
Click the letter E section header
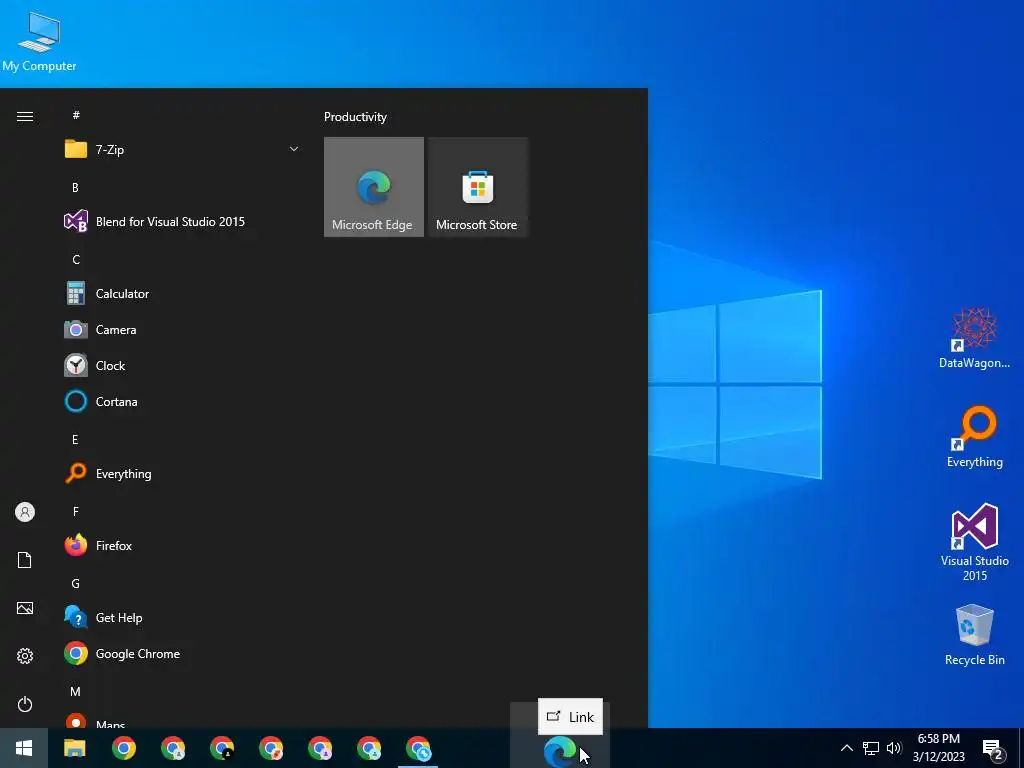tap(75, 440)
